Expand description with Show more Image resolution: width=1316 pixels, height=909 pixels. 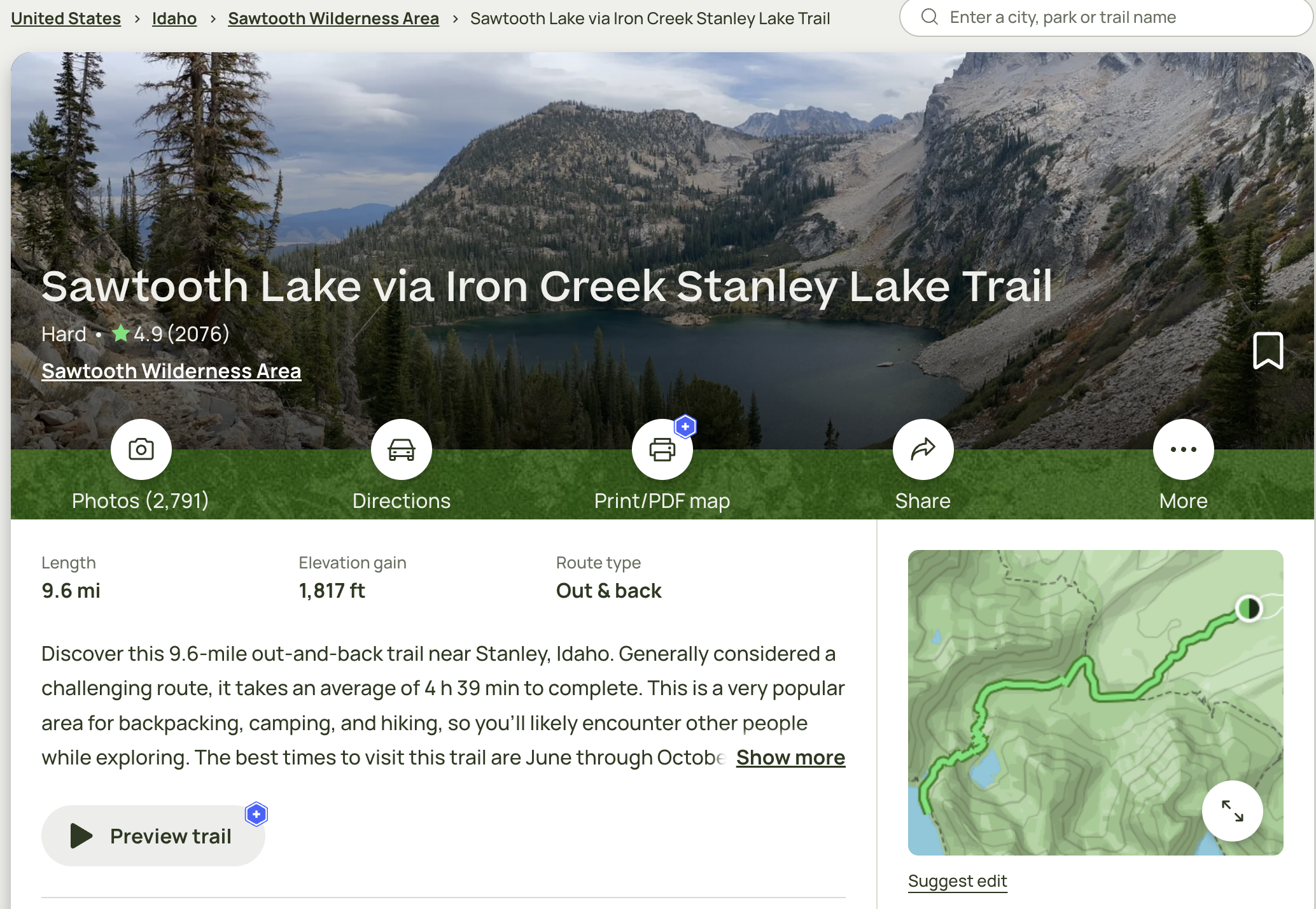[x=790, y=757]
